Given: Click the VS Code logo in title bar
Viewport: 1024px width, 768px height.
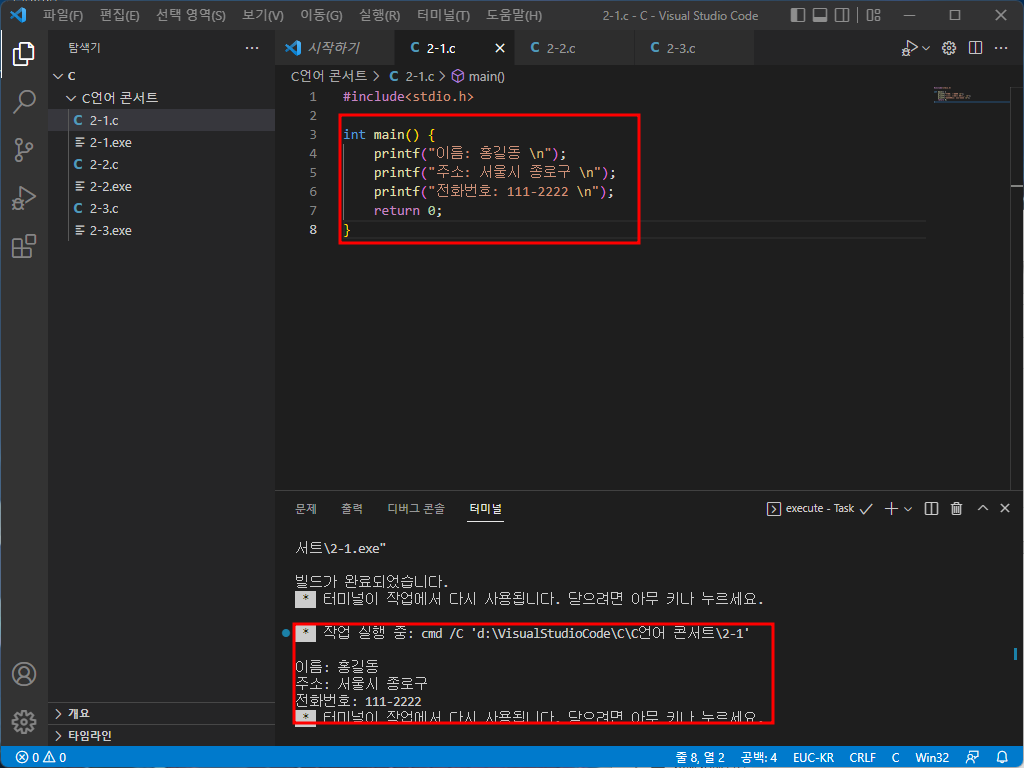Looking at the screenshot, I should tap(18, 14).
